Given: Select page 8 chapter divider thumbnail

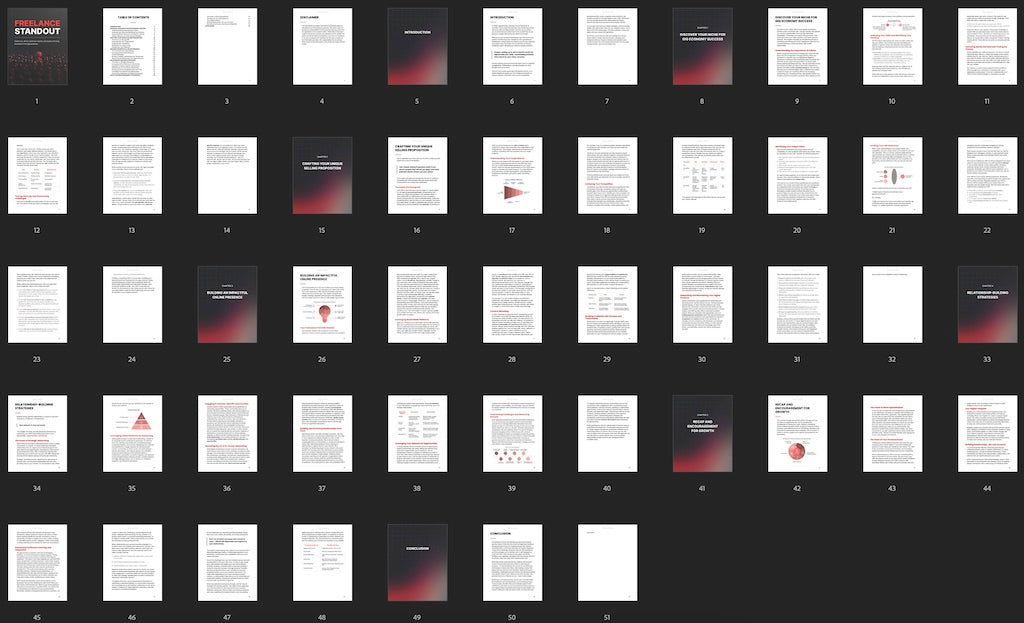Looking at the screenshot, I should [703, 46].
